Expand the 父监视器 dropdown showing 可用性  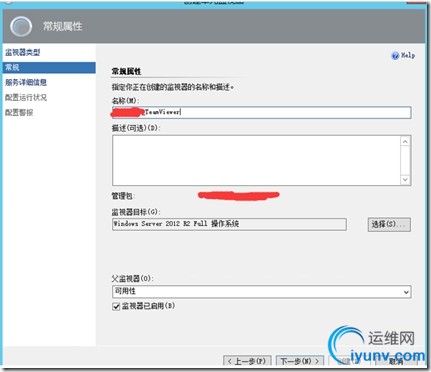click(262, 292)
